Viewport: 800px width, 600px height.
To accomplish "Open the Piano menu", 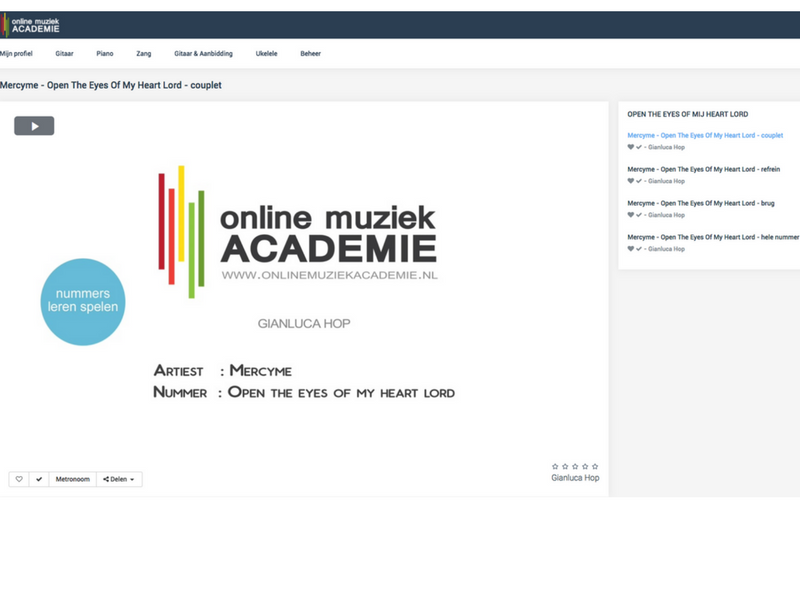I will 105,53.
